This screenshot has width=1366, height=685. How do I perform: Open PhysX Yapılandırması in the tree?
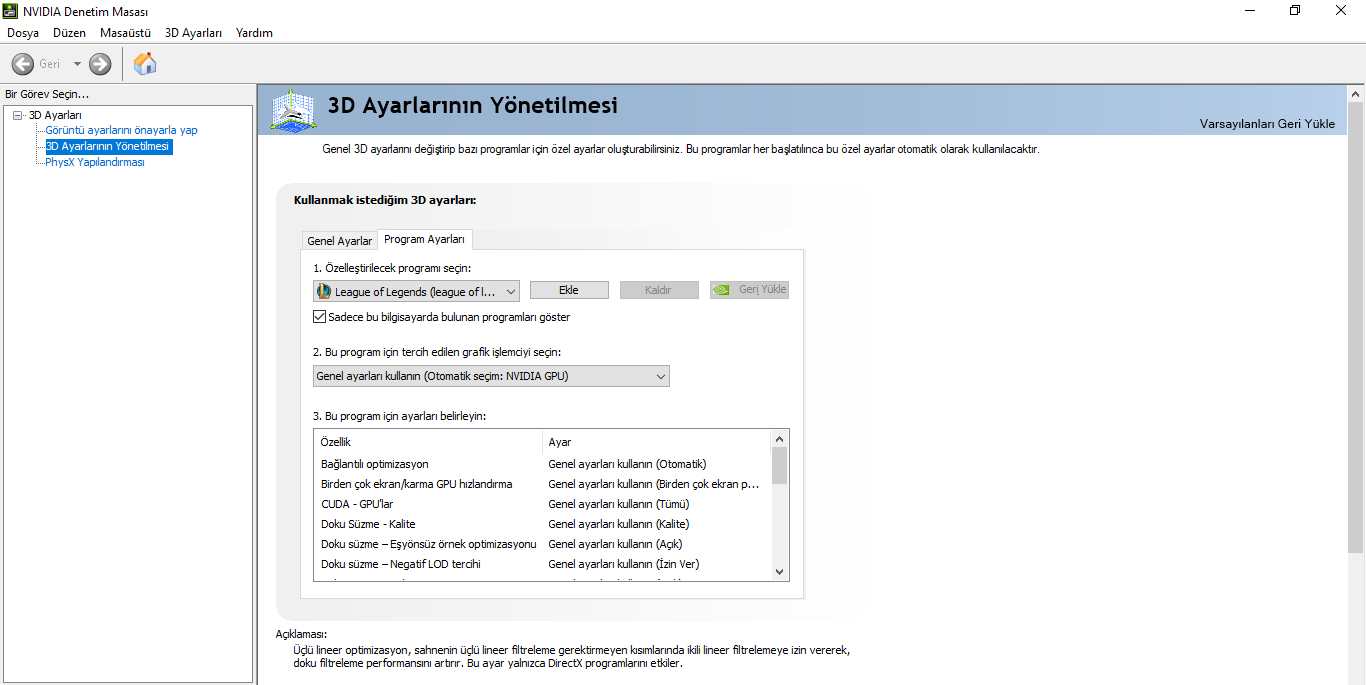(x=95, y=162)
